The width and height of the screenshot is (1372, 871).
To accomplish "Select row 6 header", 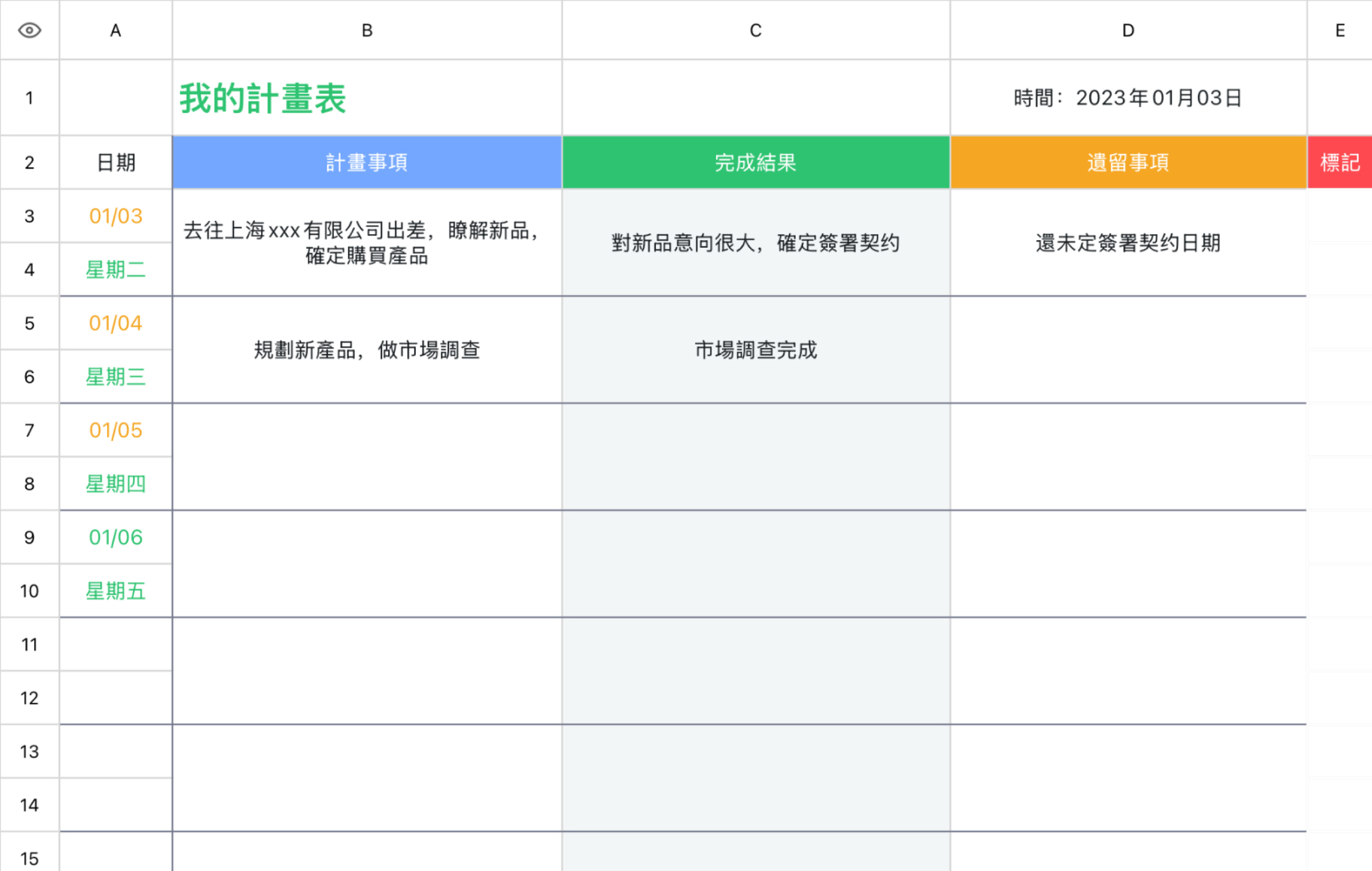I will coord(29,377).
